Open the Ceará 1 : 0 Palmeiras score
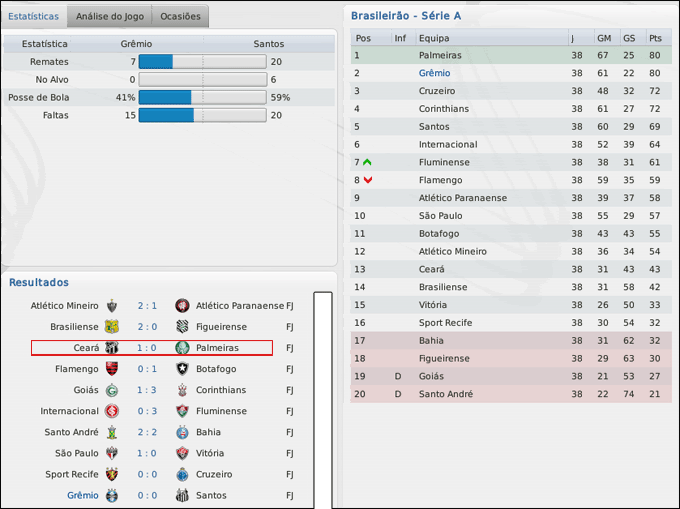 [147, 348]
